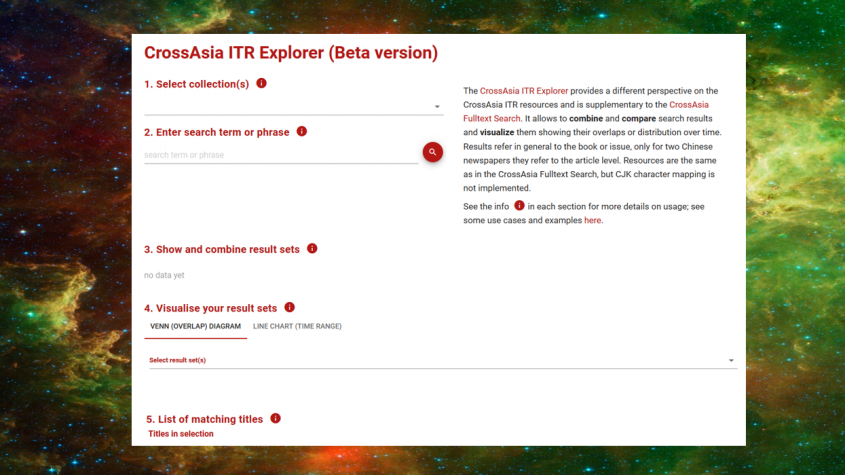The width and height of the screenshot is (845, 475).
Task: Click info icon inside the description paragraph
Action: click(x=519, y=205)
